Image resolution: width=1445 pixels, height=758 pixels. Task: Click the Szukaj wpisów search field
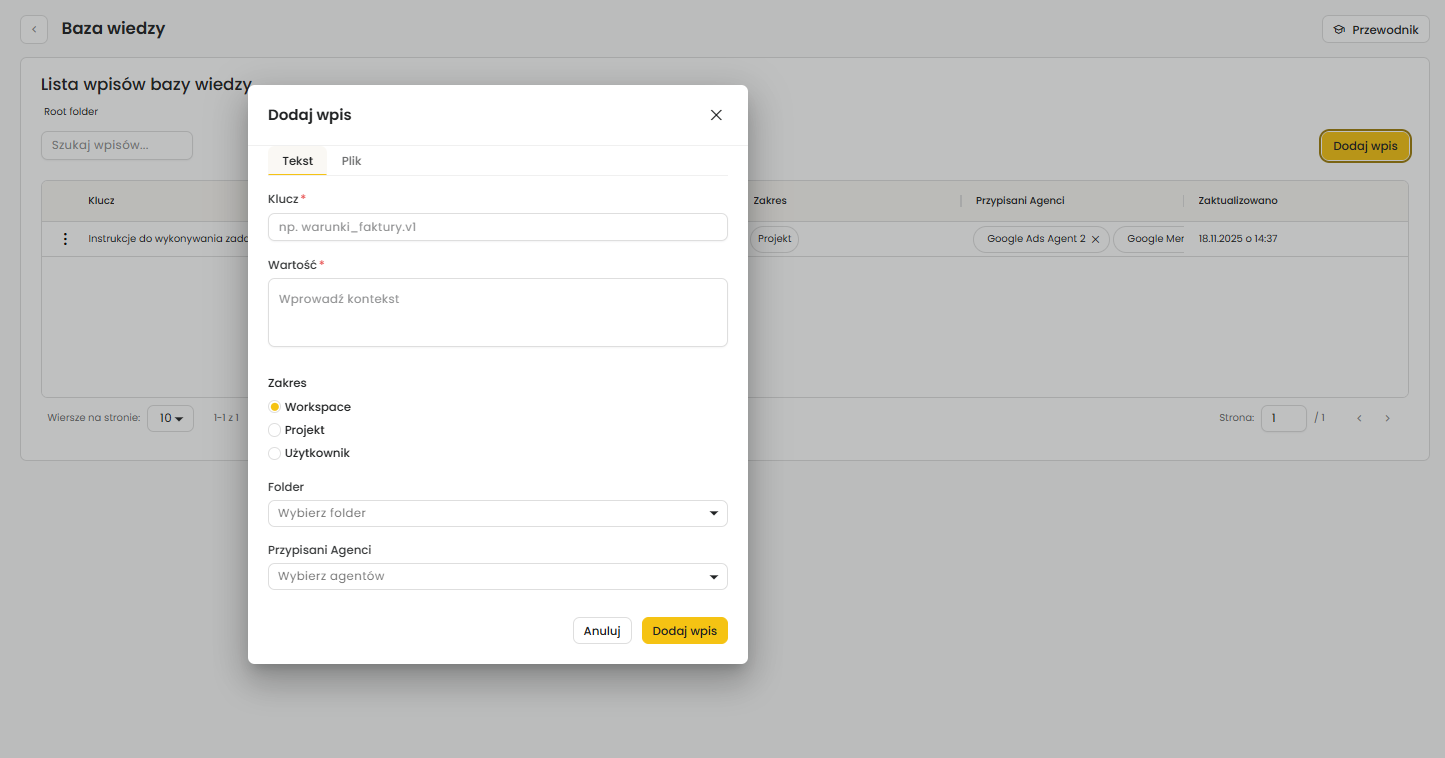pos(117,145)
